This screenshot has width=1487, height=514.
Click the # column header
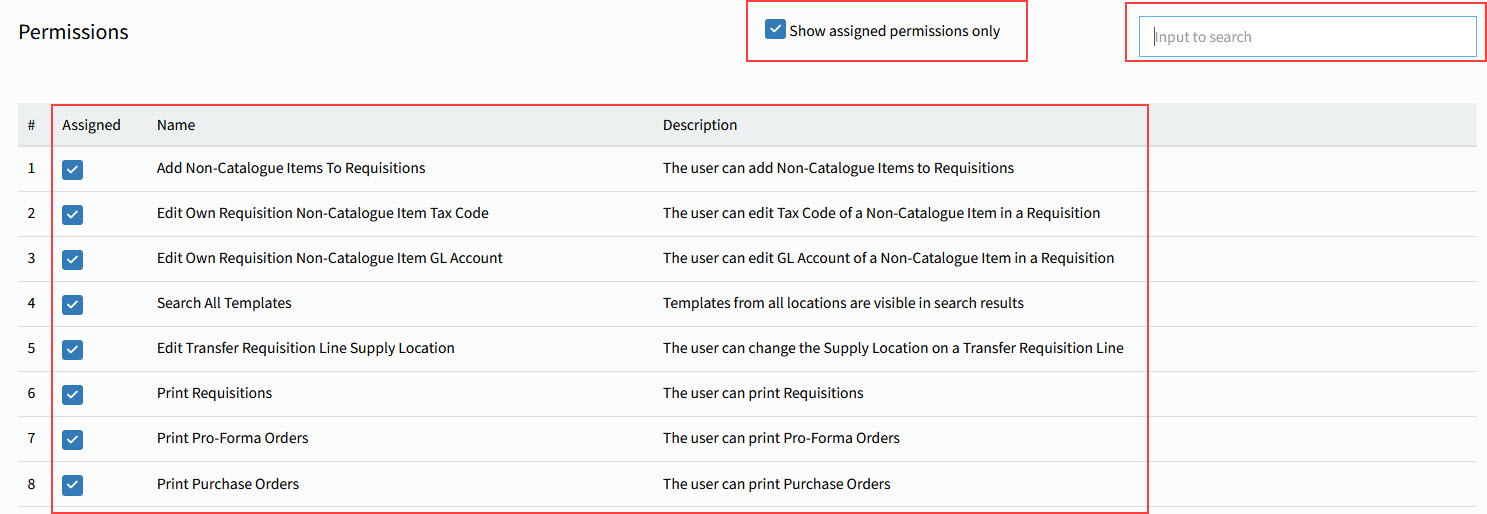[x=32, y=125]
